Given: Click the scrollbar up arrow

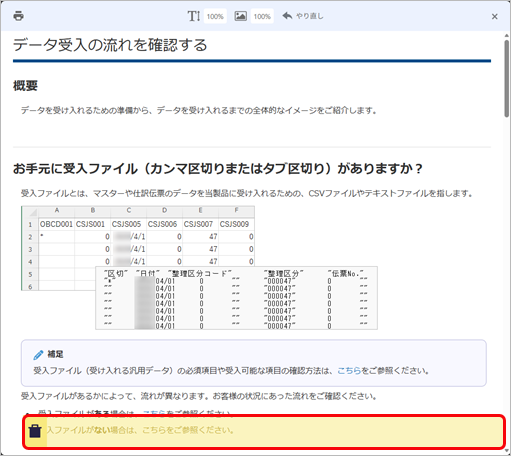Looking at the screenshot, I should click(x=507, y=35).
